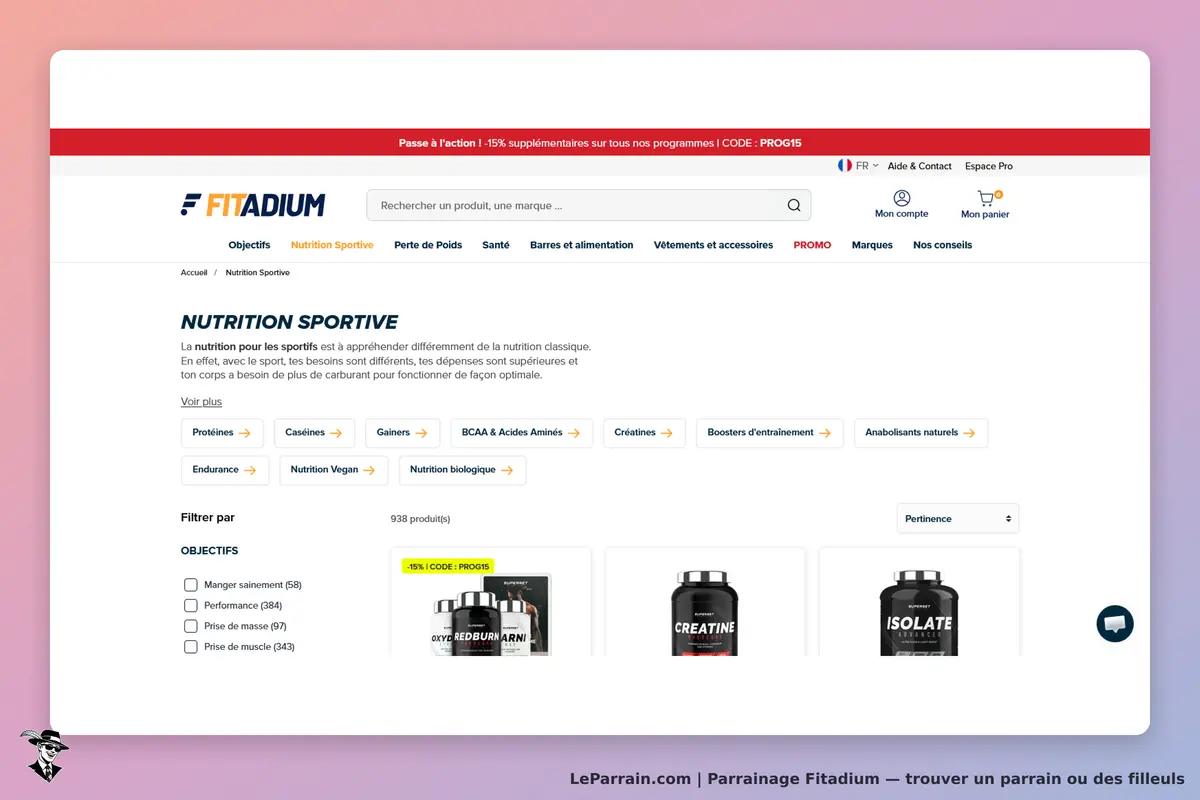This screenshot has height=800, width=1200.
Task: Click the OBJECTIFS filter heading
Action: [209, 551]
